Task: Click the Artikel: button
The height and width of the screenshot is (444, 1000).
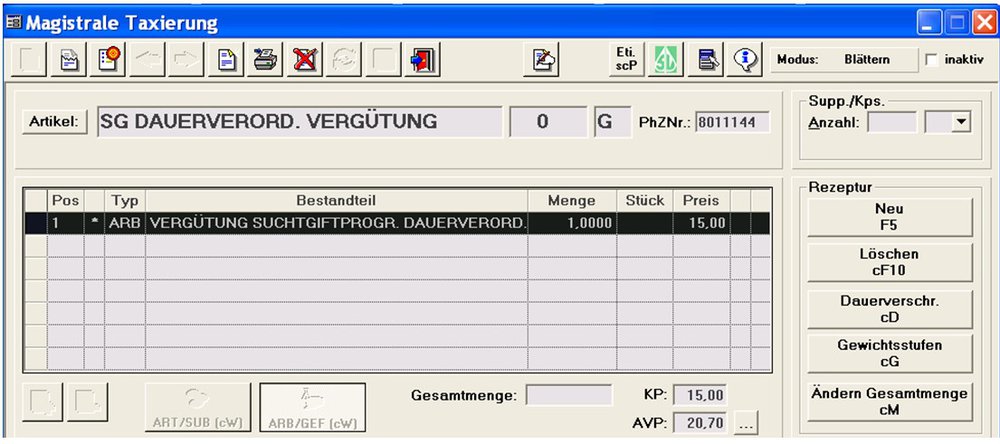Action: tap(54, 122)
